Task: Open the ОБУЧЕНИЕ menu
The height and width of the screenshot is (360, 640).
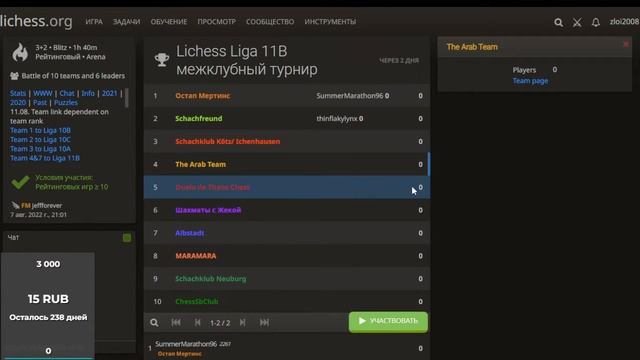Action: (x=169, y=22)
